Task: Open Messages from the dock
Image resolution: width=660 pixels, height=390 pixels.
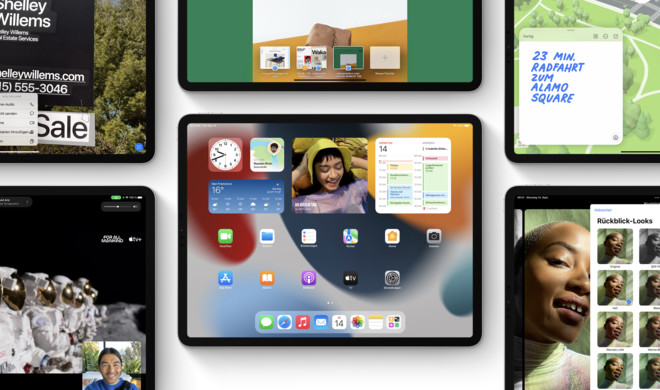Action: [x=266, y=322]
